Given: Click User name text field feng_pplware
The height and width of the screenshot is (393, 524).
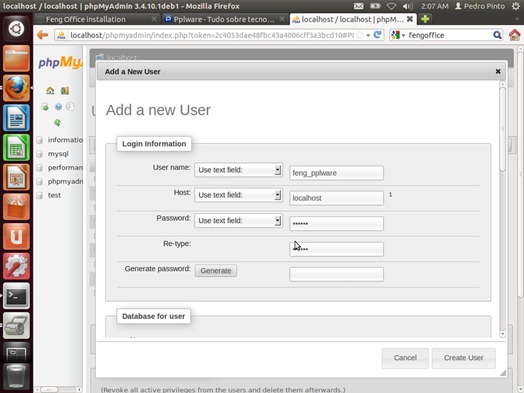Looking at the screenshot, I should [x=337, y=173].
